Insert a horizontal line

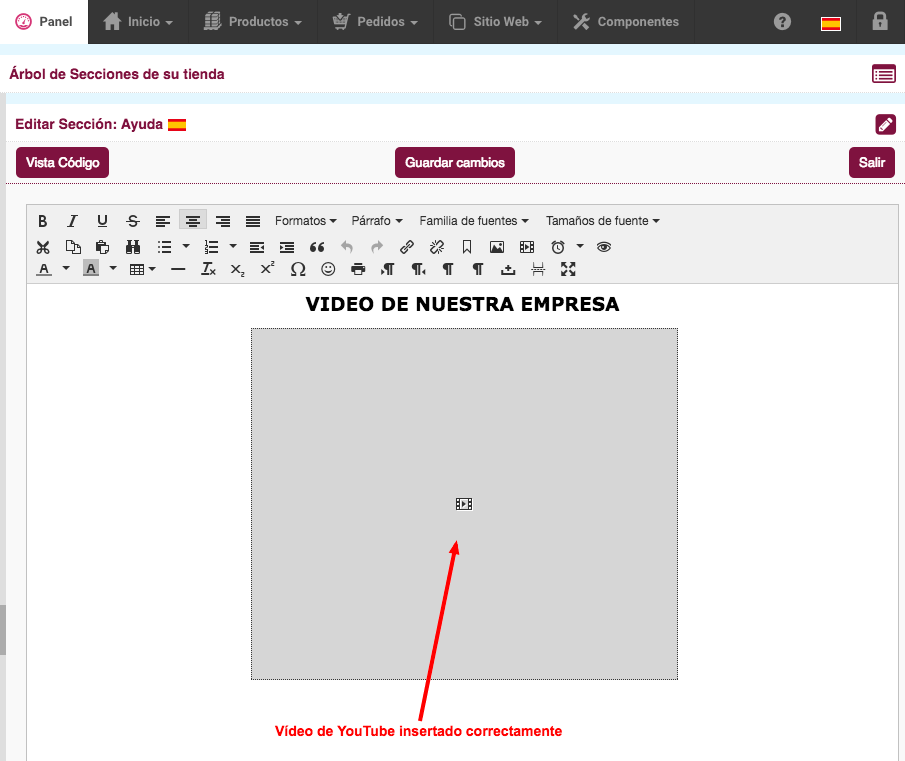tap(178, 269)
